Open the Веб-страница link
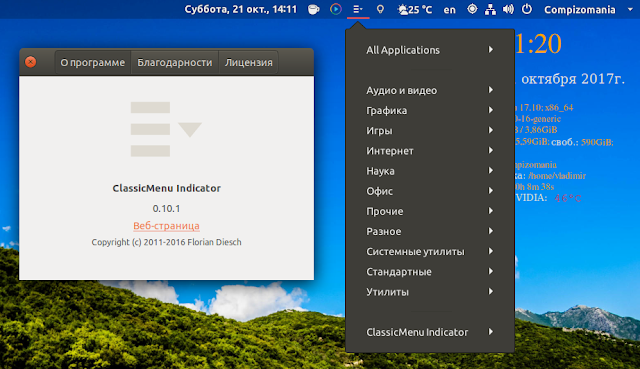The width and height of the screenshot is (640, 369). pyautogui.click(x=167, y=226)
